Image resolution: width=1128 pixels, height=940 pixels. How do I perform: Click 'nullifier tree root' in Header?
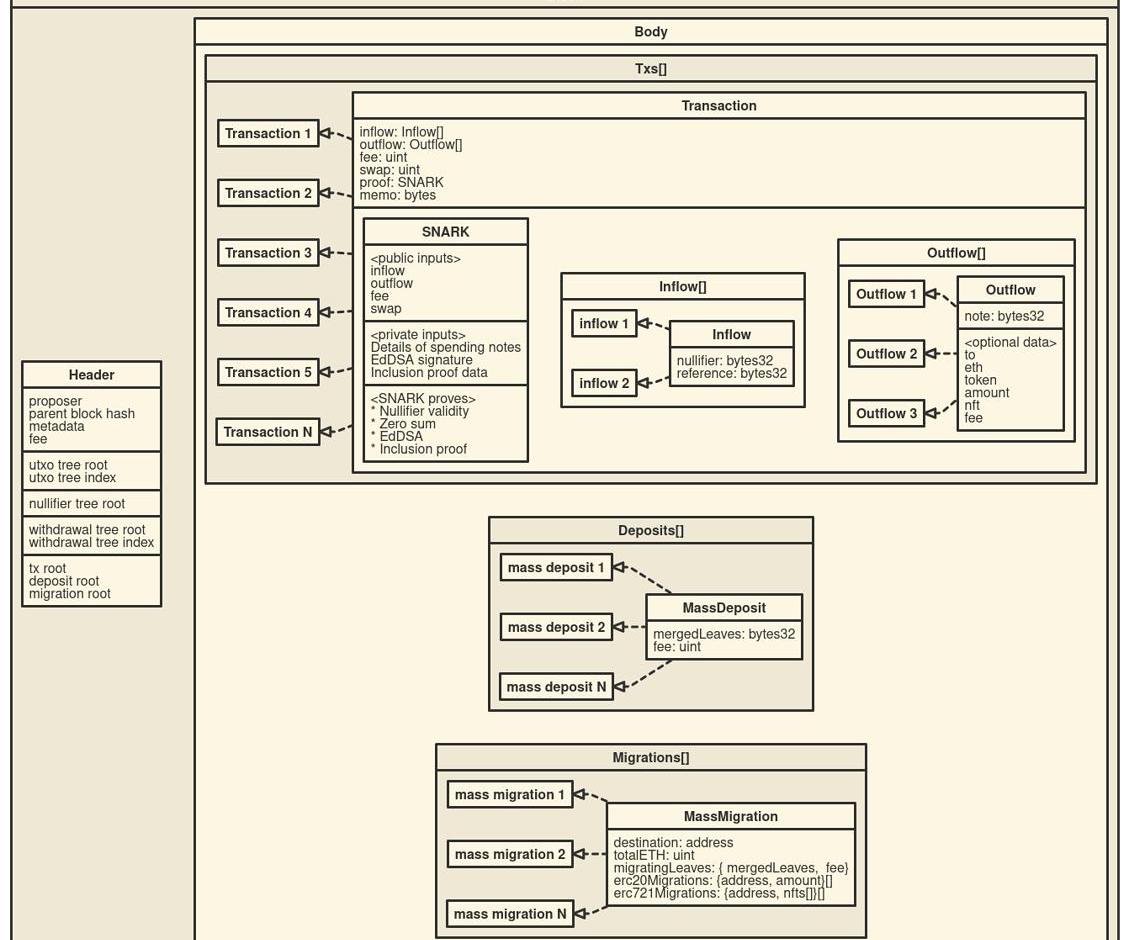[77, 503]
